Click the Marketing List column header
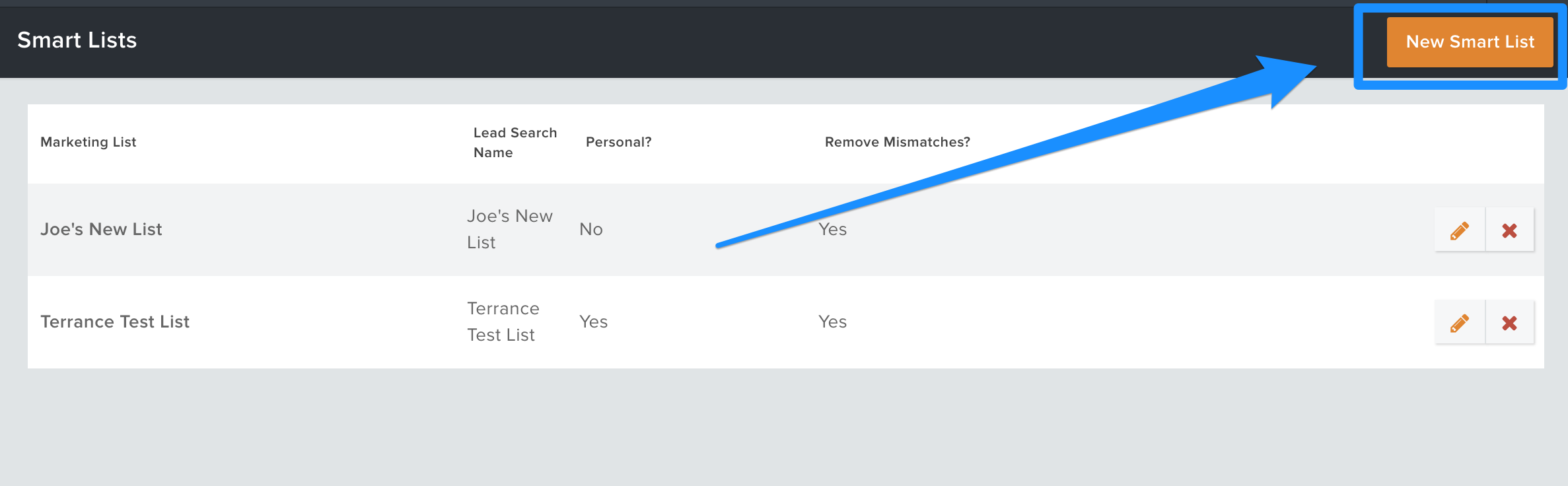The height and width of the screenshot is (486, 1568). tap(89, 142)
